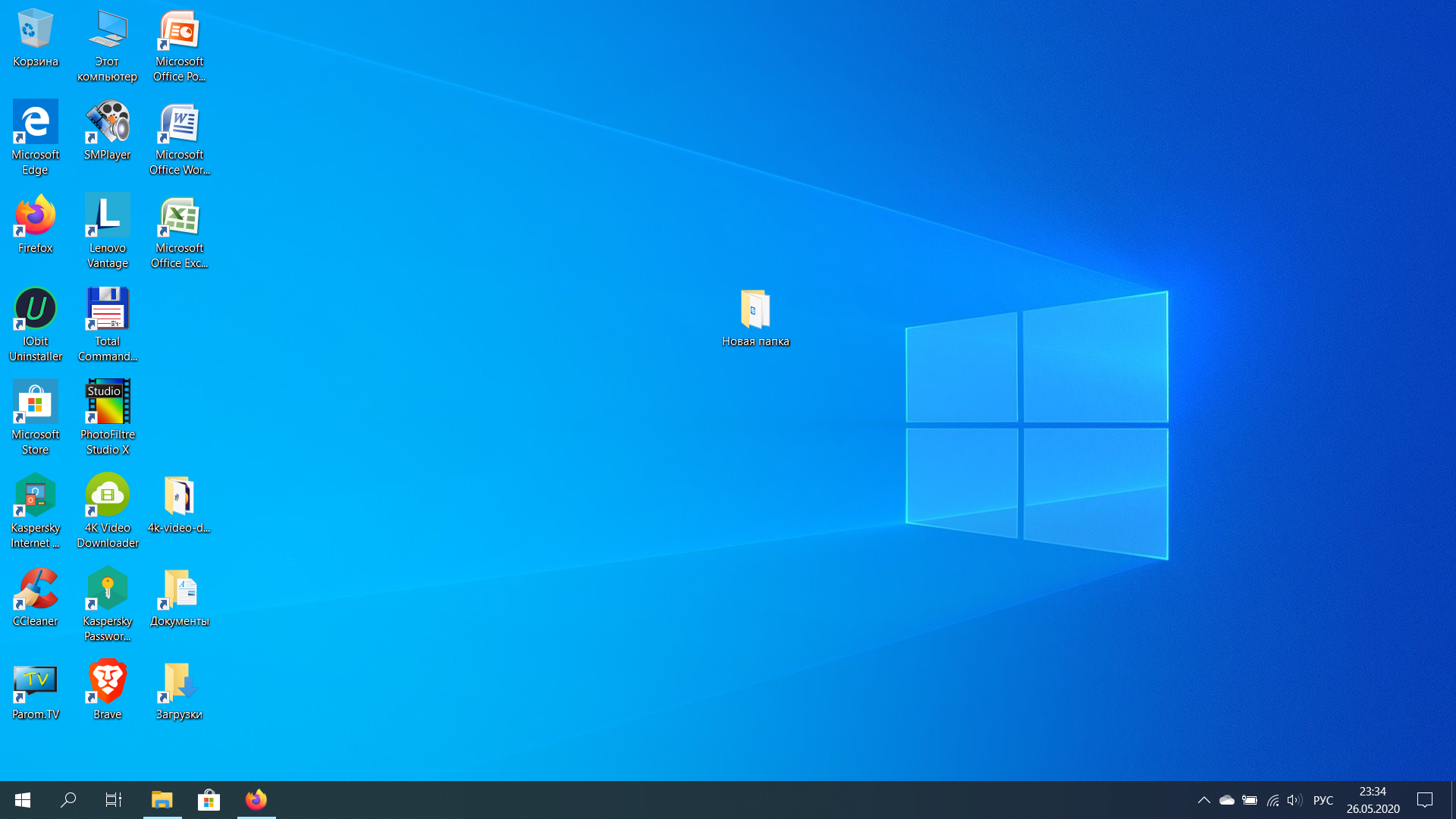Select the Microsoft Store desktop shortcut
This screenshot has width=1456, height=819.
[35, 419]
